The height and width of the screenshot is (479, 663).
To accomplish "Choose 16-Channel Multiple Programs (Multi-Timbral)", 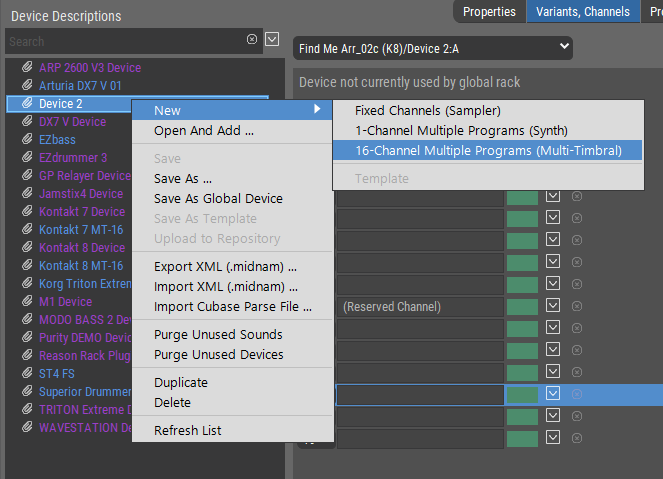I will coord(488,150).
